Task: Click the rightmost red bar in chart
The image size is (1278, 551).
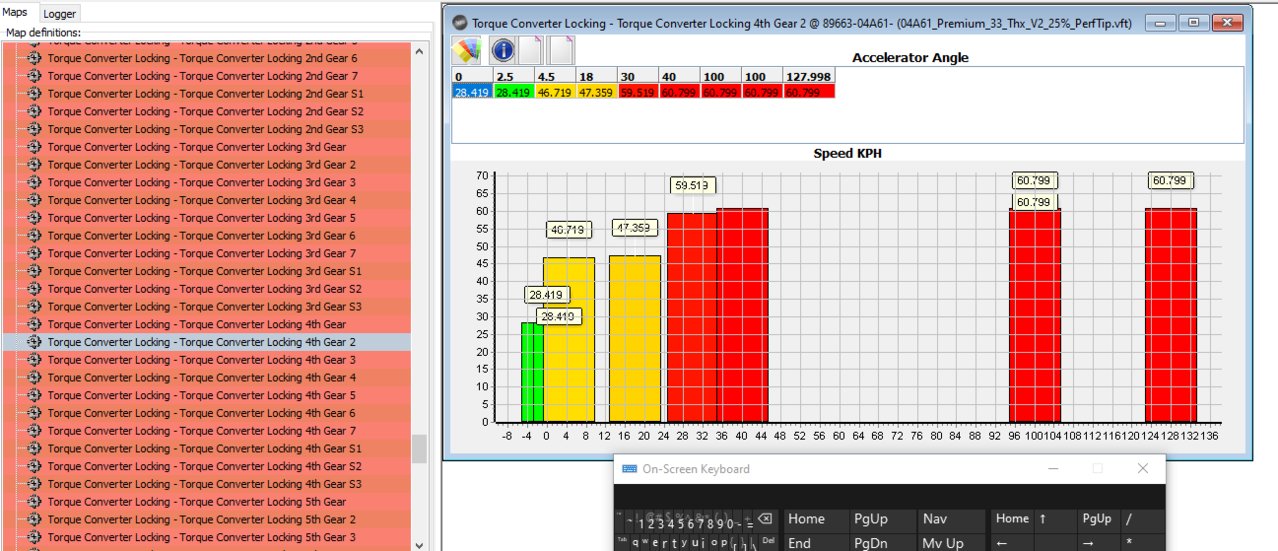Action: [1170, 315]
